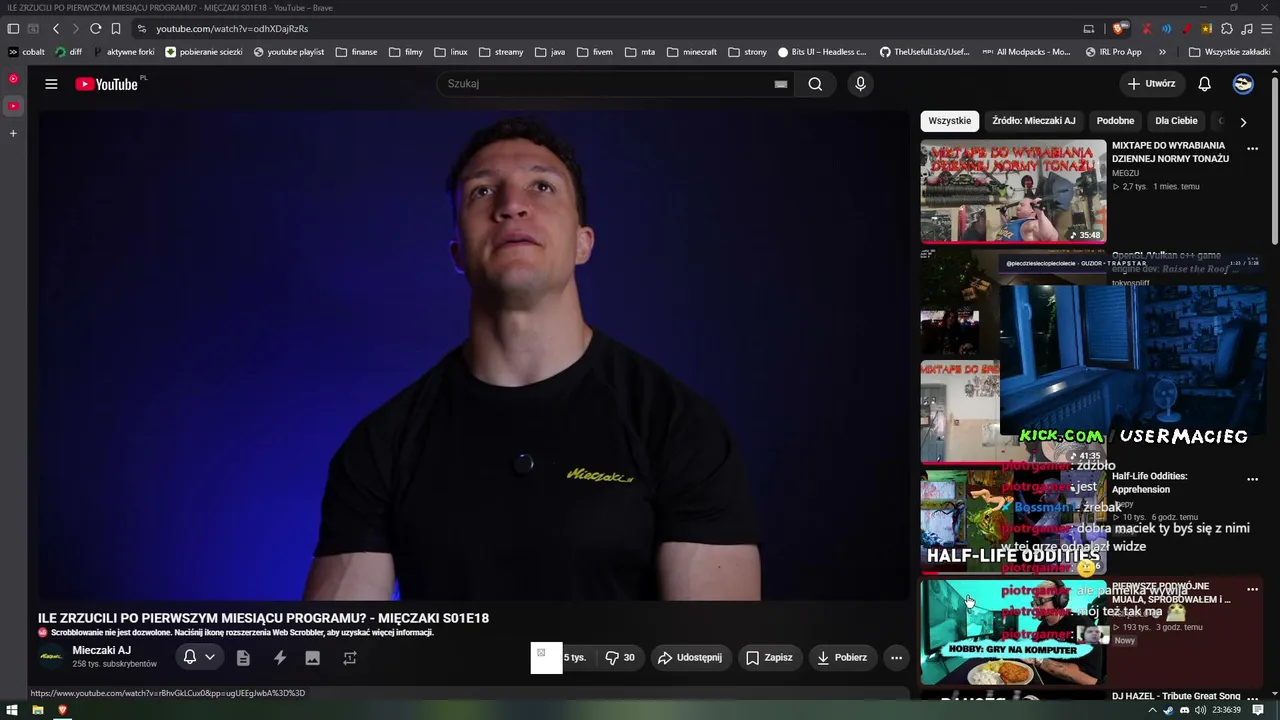The image size is (1280, 720).
Task: Open File Explorer from the taskbar
Action: [38, 710]
